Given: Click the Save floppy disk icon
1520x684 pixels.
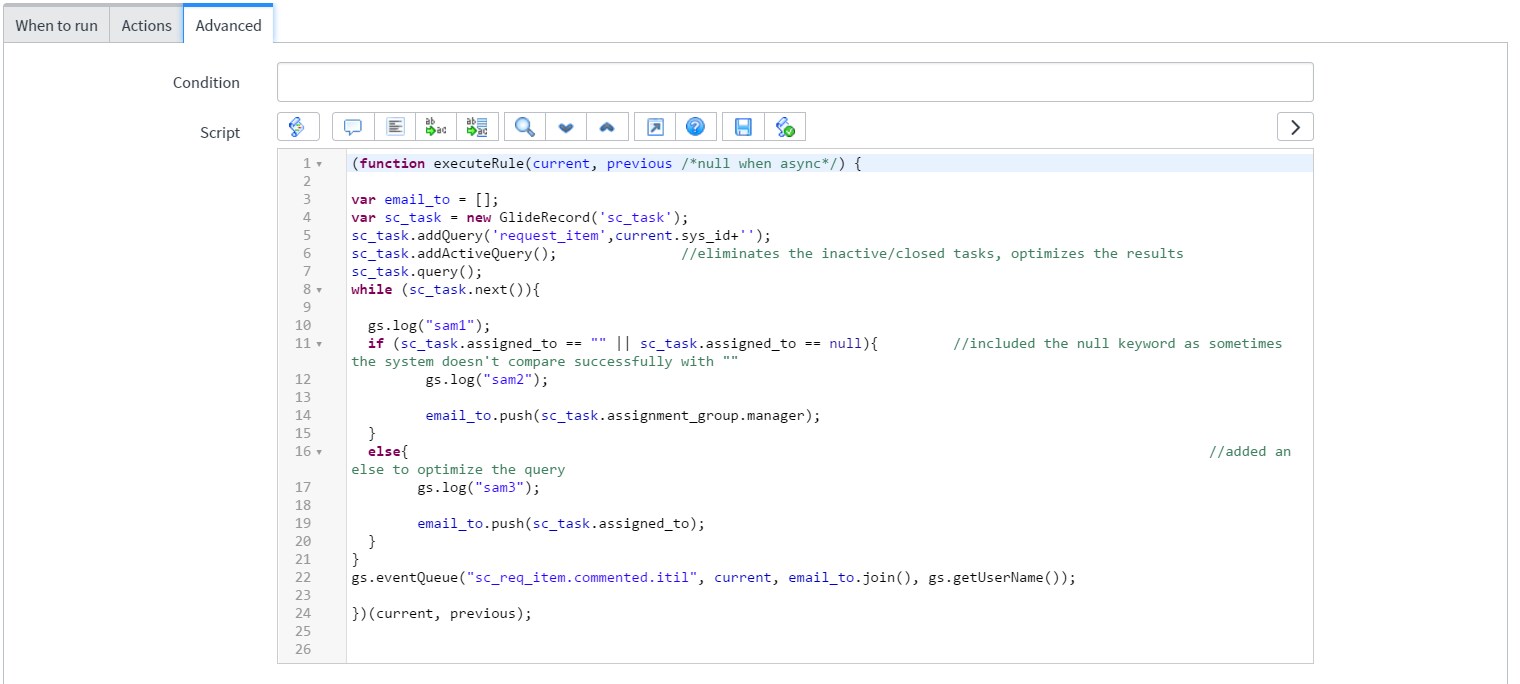Looking at the screenshot, I should point(743,127).
